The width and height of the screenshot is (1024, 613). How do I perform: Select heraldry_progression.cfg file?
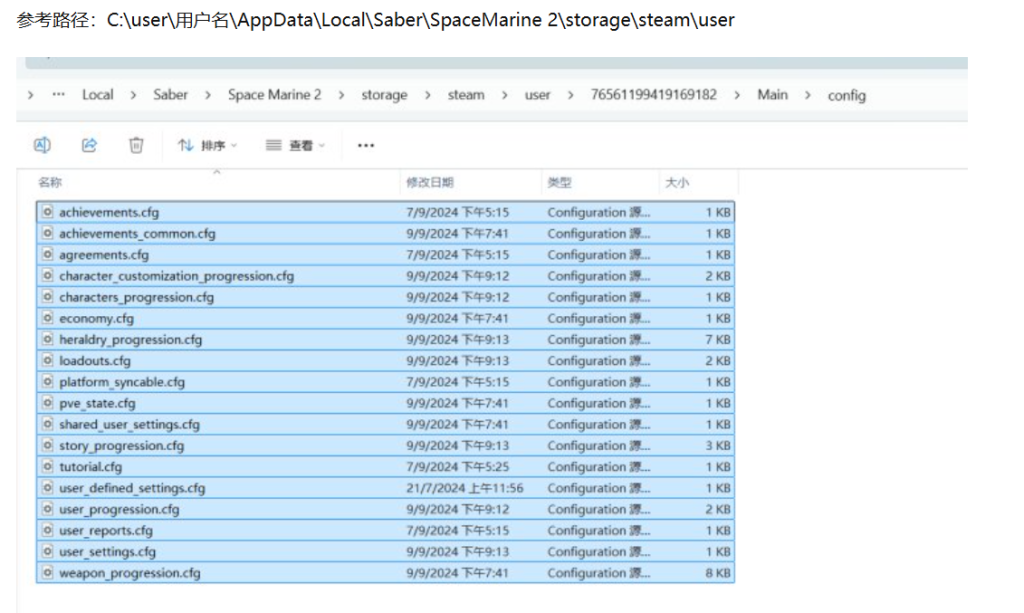[x=385, y=339]
